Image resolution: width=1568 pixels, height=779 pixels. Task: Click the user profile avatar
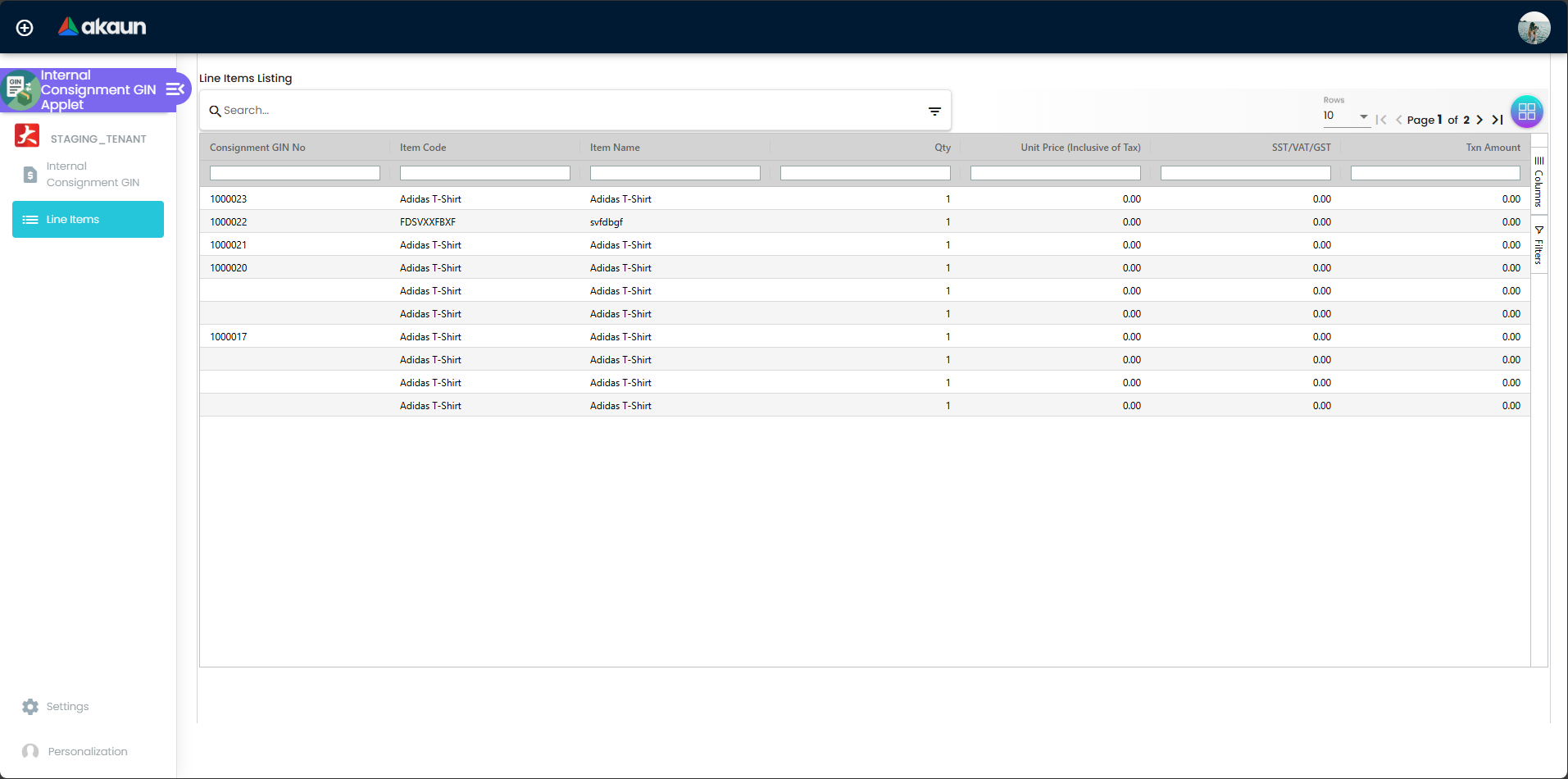pos(1534,27)
